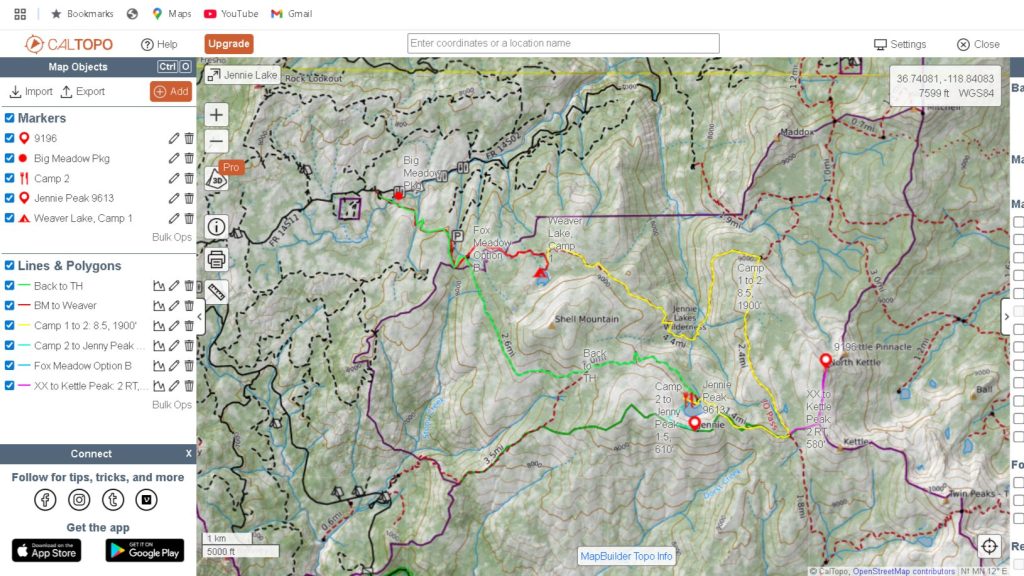Click the orange Upgrade button
The image size is (1024, 576).
click(229, 44)
